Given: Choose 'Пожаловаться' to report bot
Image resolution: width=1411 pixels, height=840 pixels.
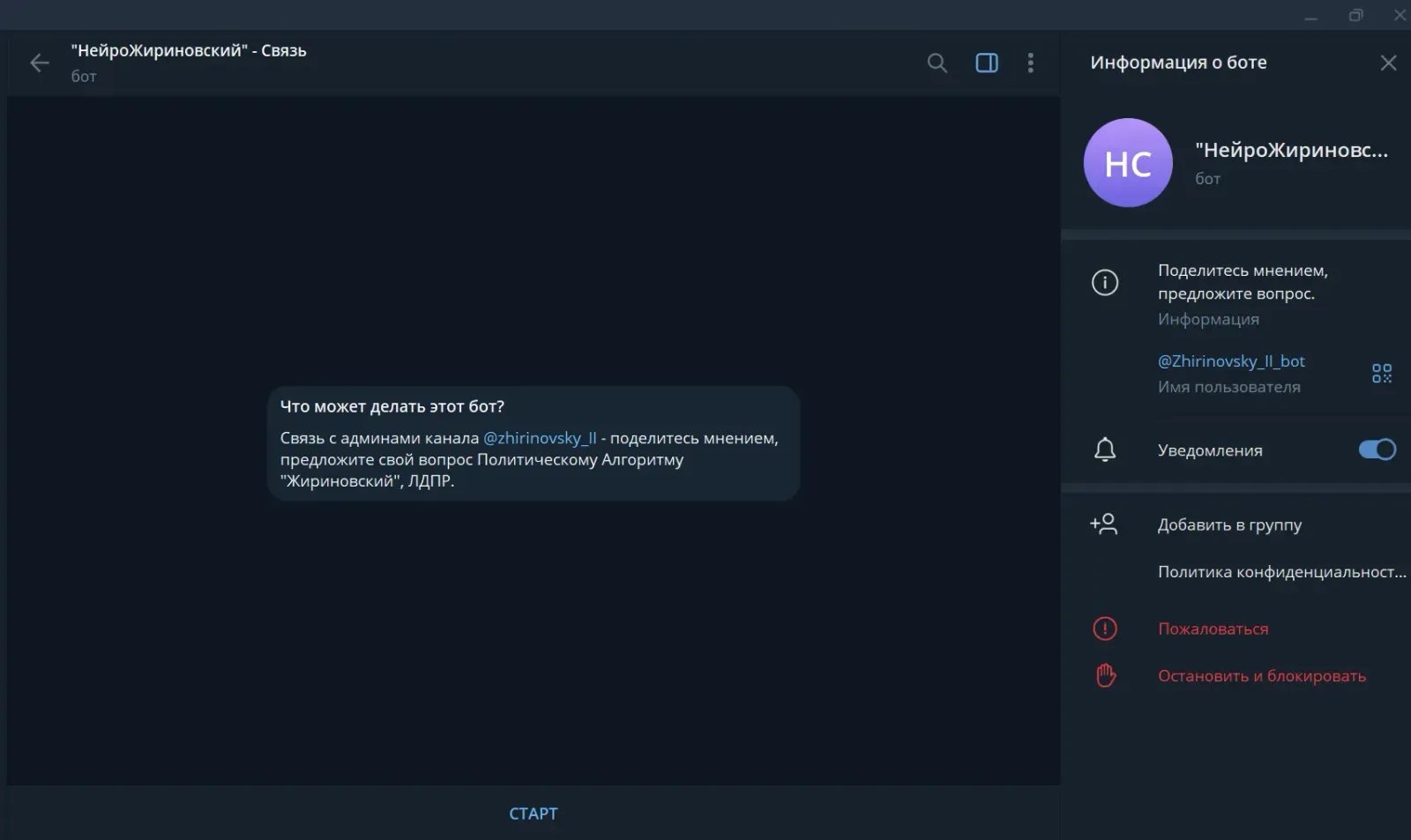Looking at the screenshot, I should (1213, 628).
